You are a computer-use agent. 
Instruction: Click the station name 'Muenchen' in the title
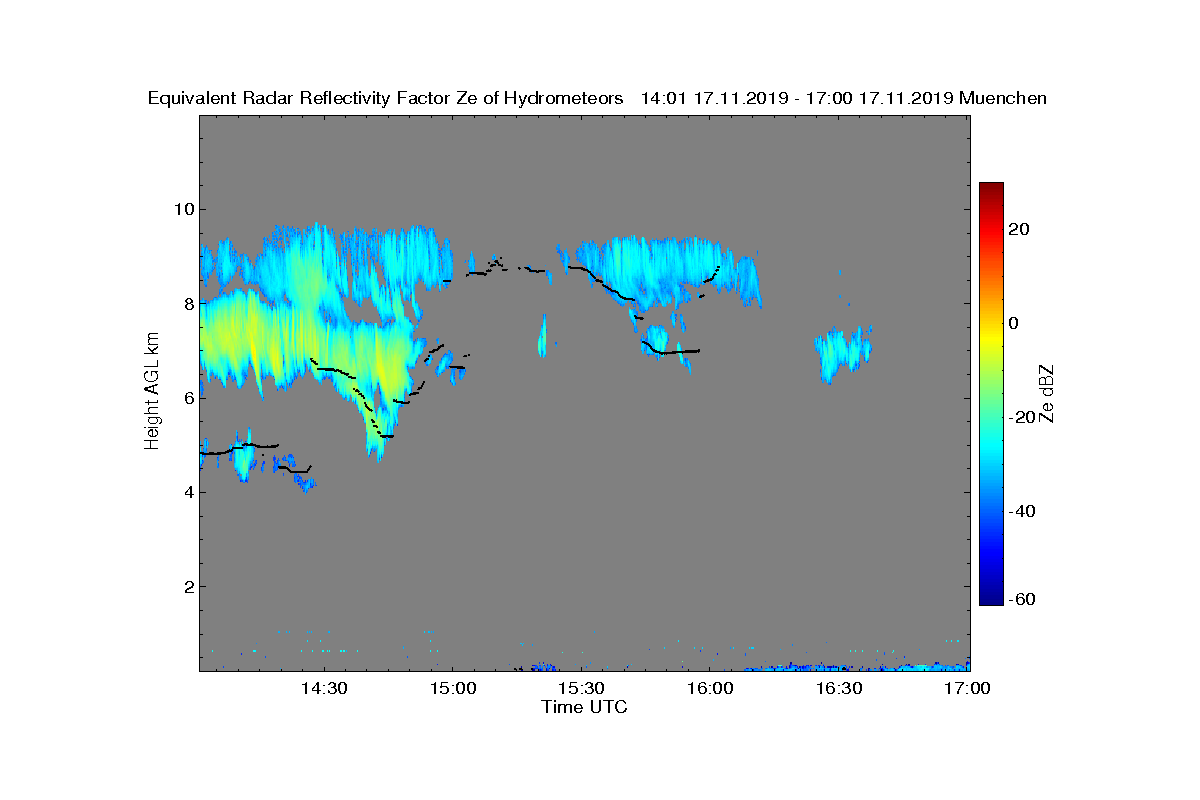[1003, 98]
